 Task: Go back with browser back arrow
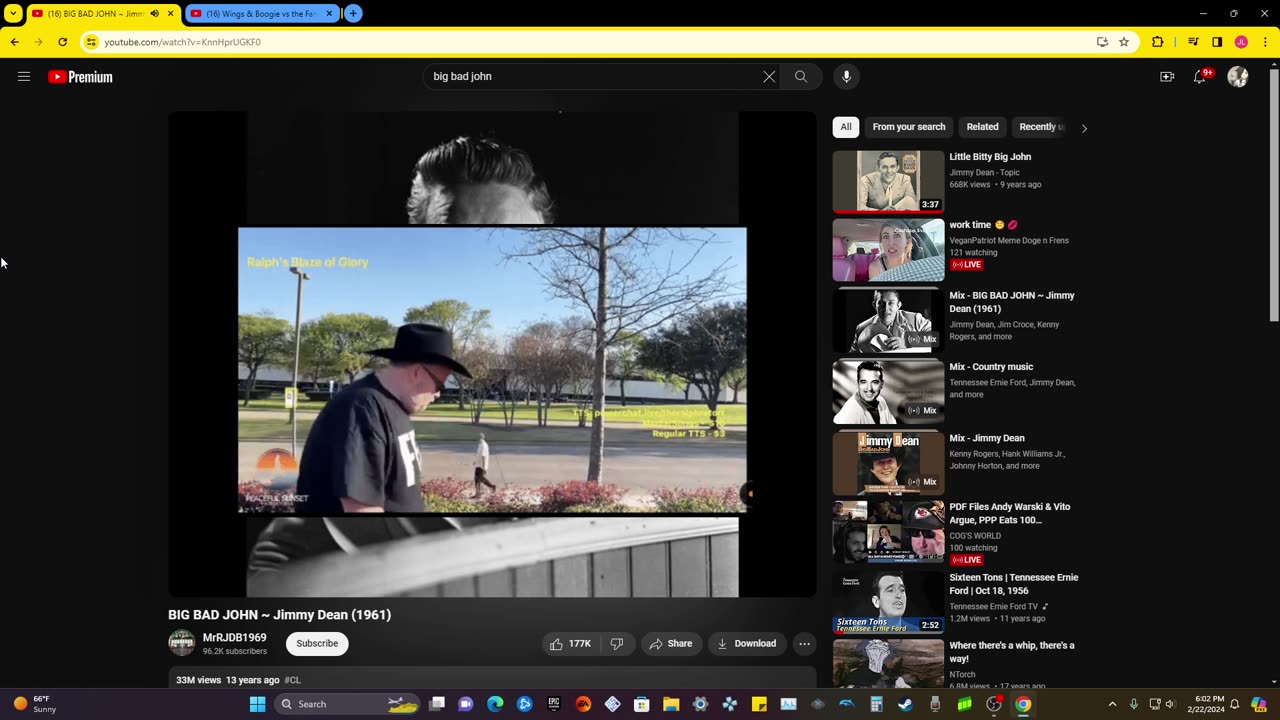[14, 42]
